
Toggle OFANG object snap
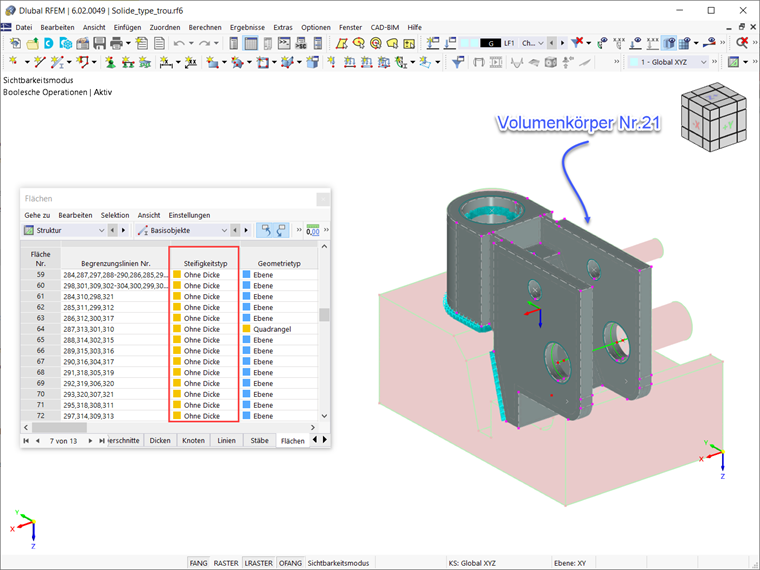click(x=290, y=563)
